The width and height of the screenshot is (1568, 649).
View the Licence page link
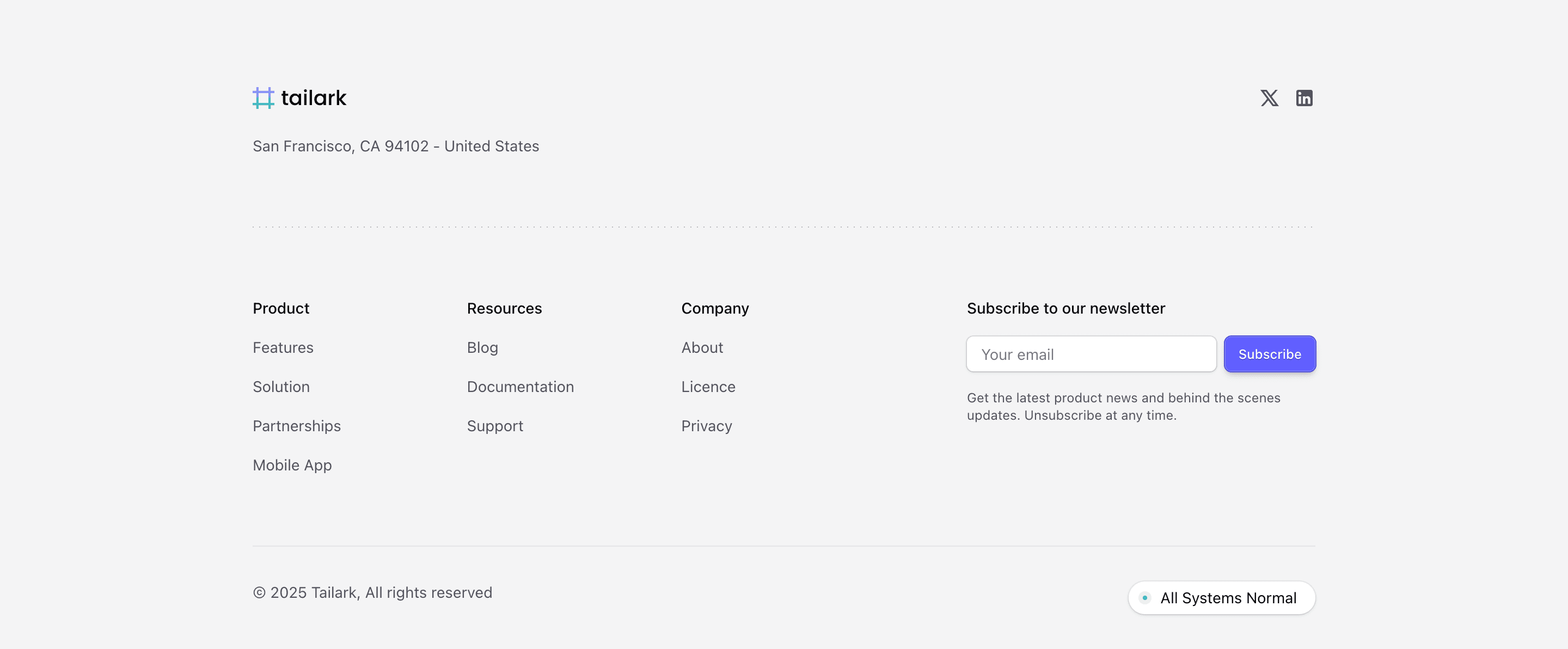click(x=708, y=387)
